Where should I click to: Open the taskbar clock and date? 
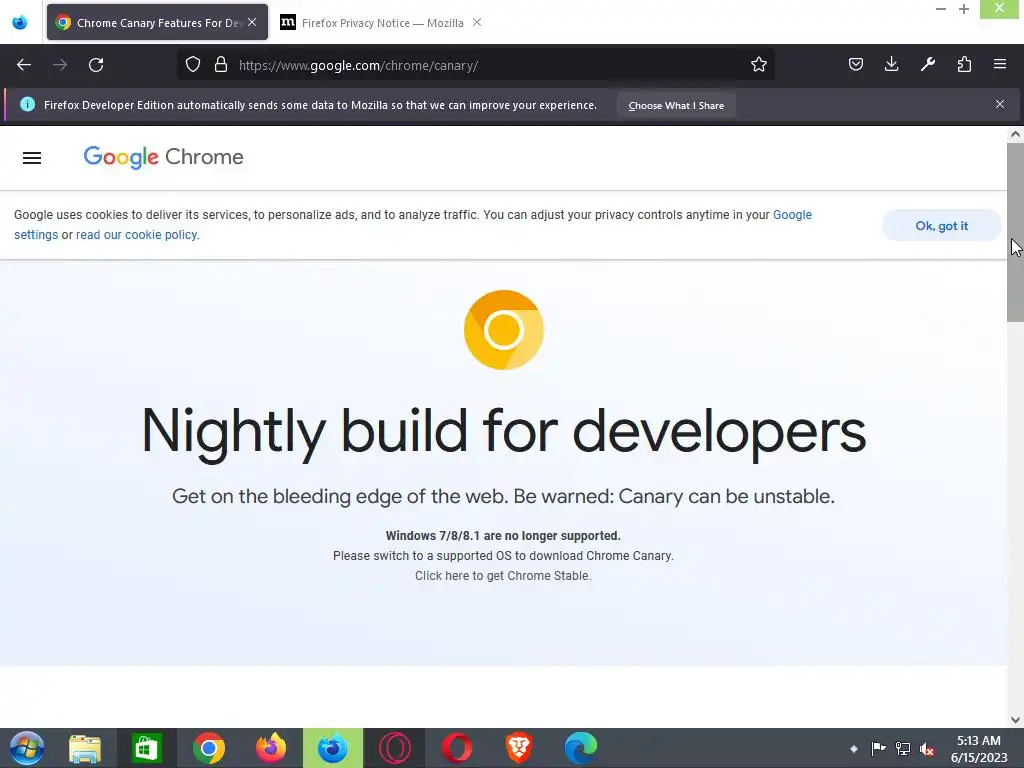[x=978, y=748]
